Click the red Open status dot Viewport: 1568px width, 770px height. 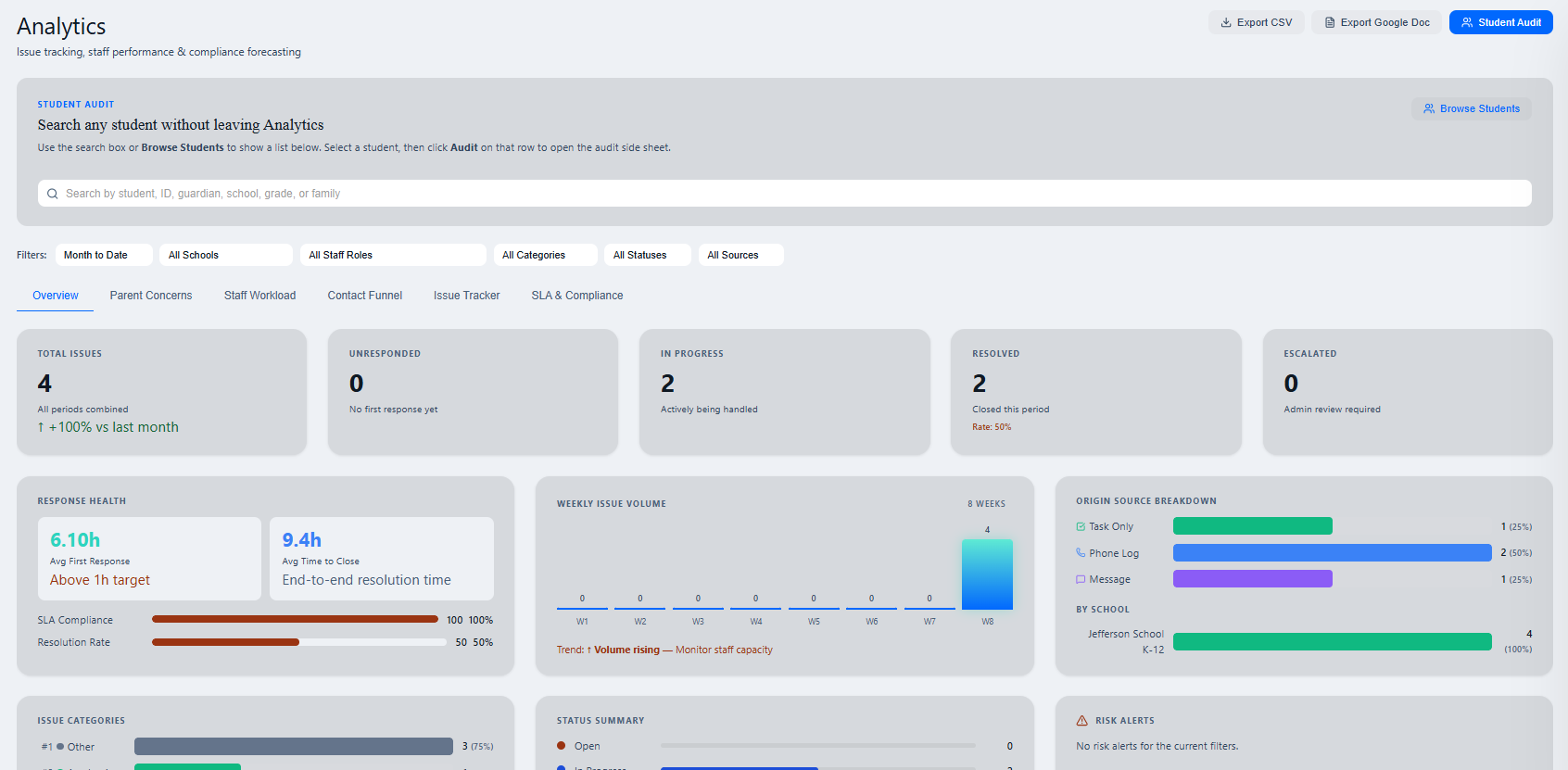tap(562, 745)
